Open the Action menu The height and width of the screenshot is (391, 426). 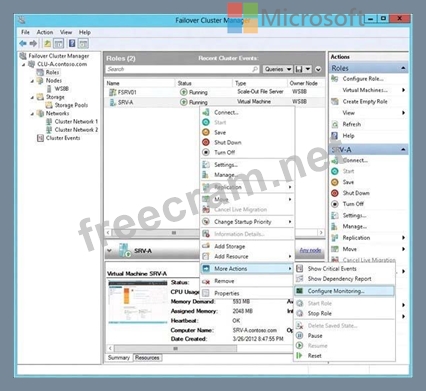(45, 32)
